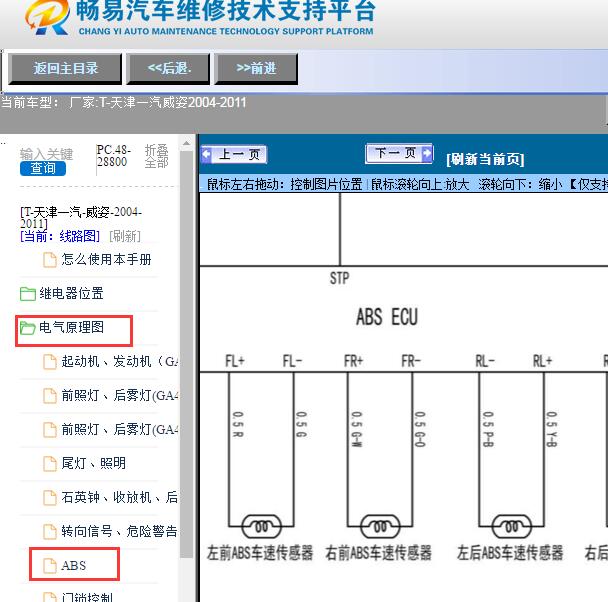Click the [刷新当前页] refresh link

tap(485, 159)
